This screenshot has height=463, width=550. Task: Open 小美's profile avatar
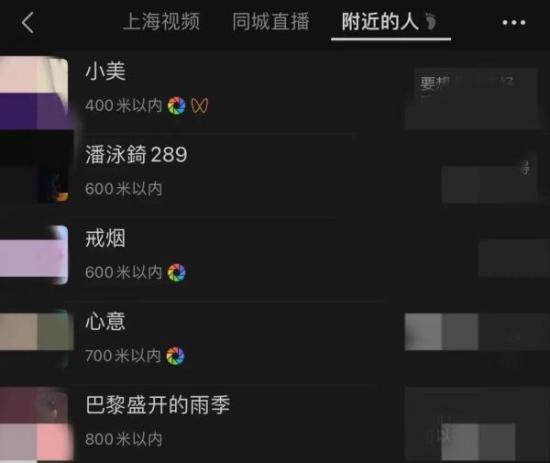coord(34,94)
